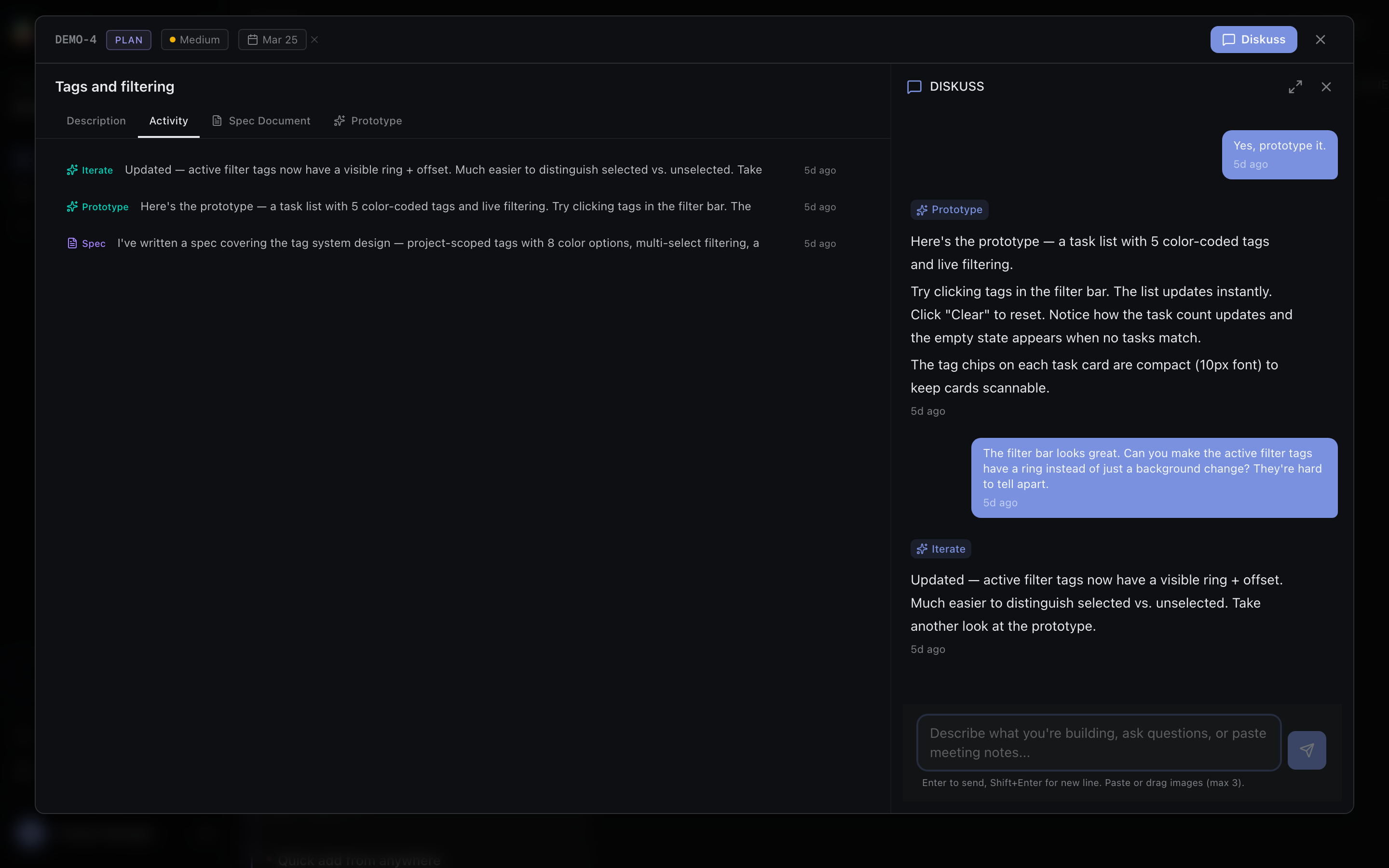
Task: Switch to the Description tab
Action: pos(96,121)
